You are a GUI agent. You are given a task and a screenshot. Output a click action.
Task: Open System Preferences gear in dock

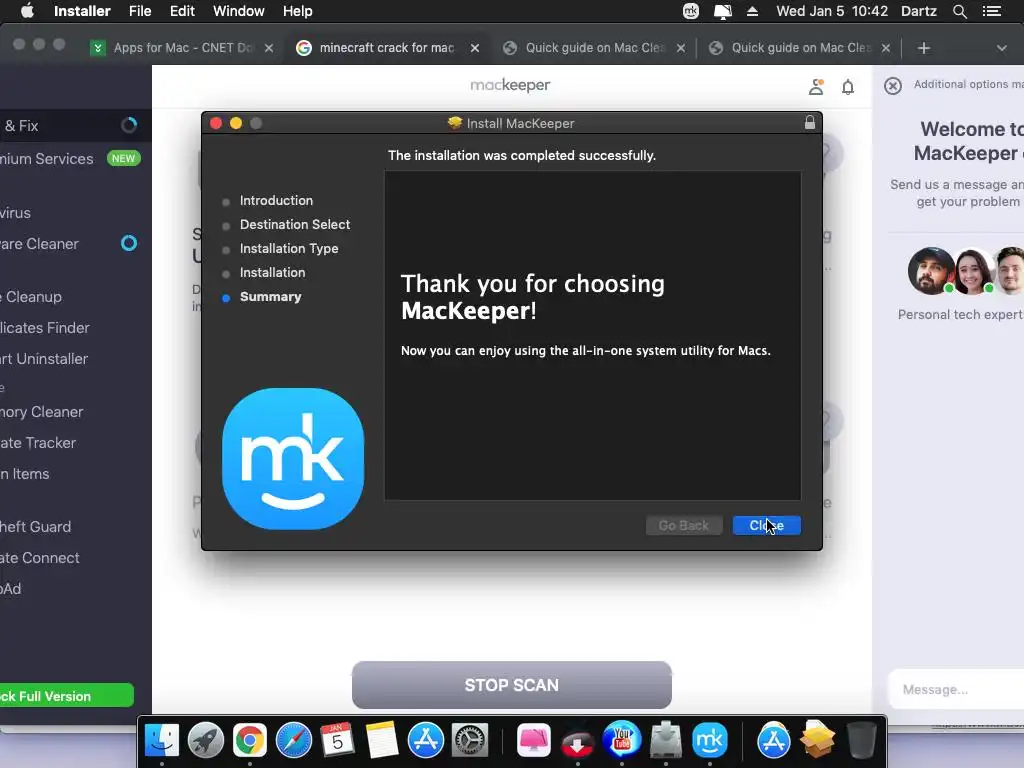(470, 741)
